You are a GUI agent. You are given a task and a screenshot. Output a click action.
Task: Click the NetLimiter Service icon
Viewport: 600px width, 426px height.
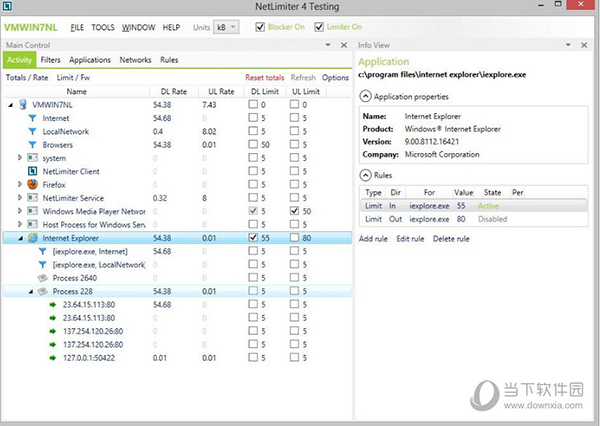(33, 198)
